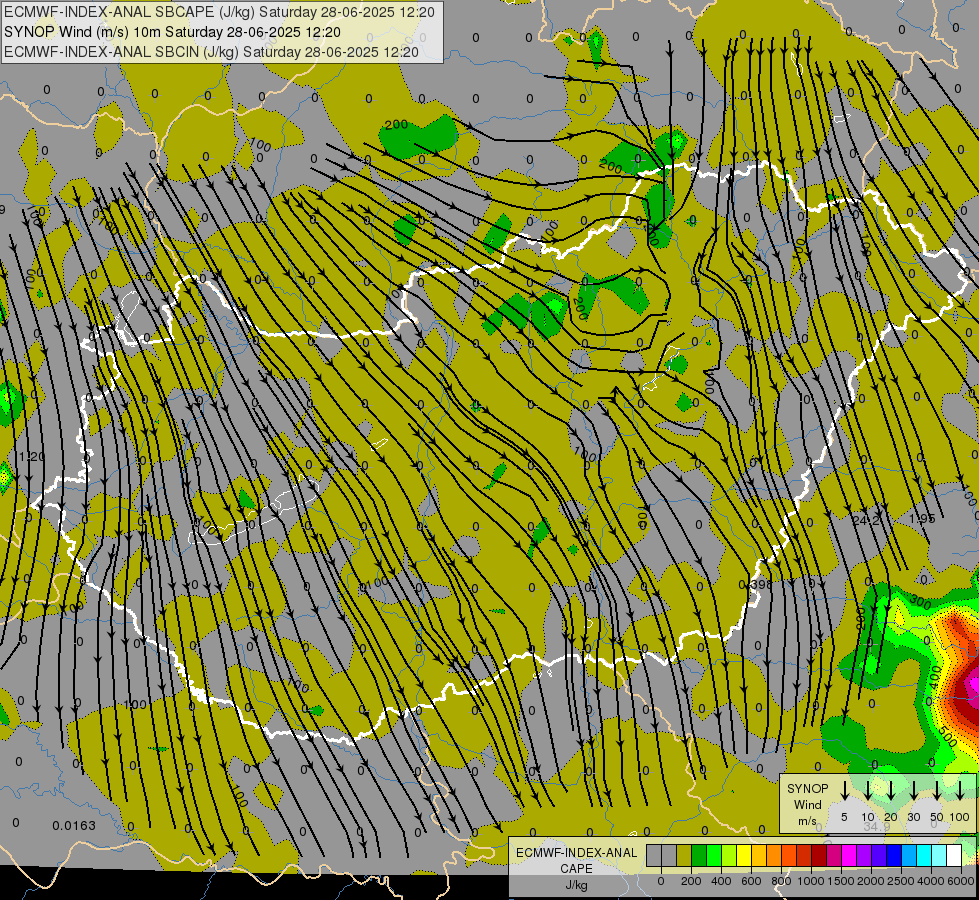
Task: Click the 500 contour label on the CAPE maximum
Action: (x=947, y=737)
